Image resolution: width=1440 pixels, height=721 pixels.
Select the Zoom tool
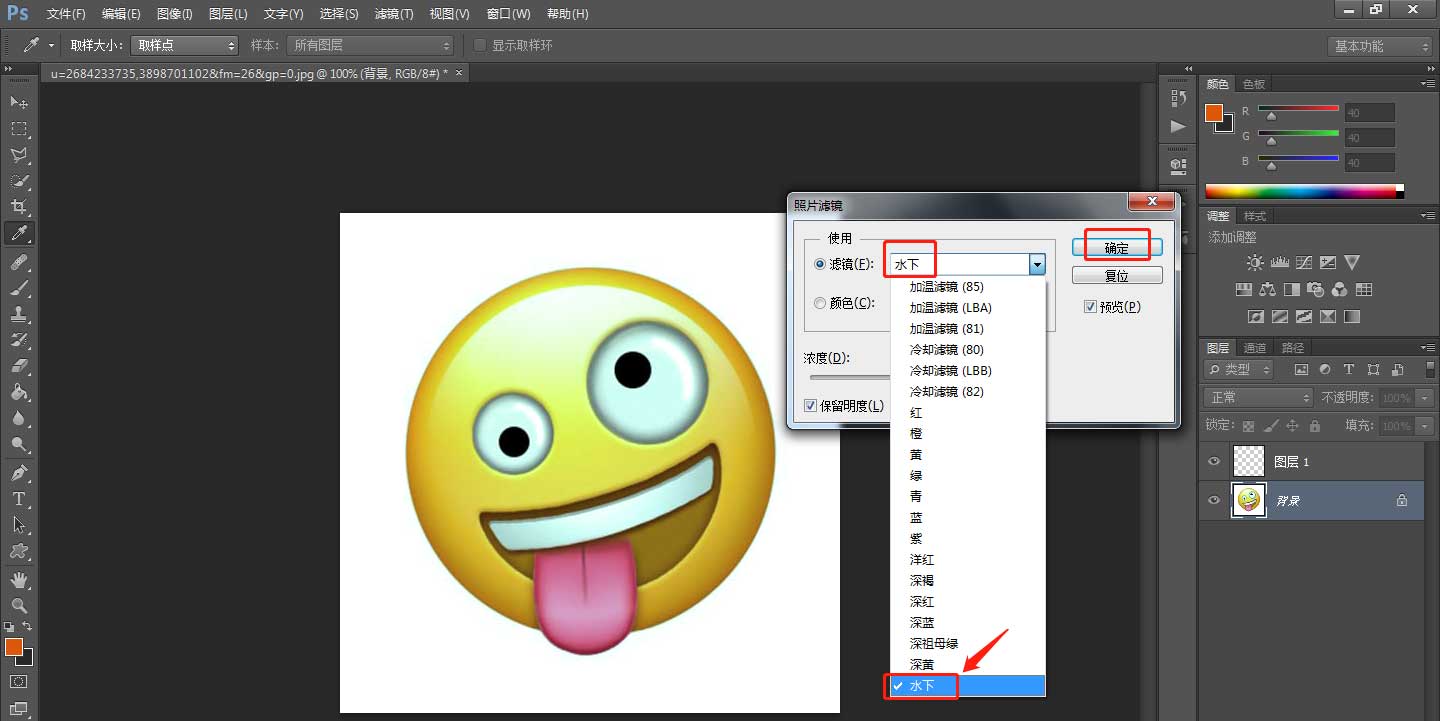(19, 605)
